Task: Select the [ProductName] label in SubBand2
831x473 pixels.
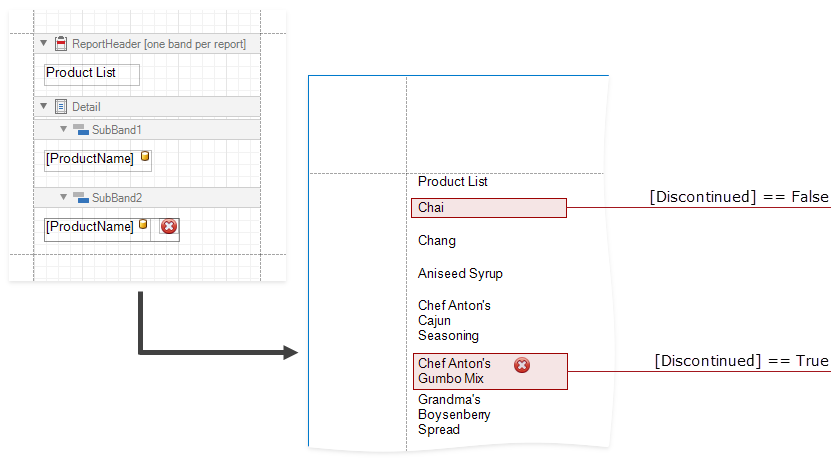Action: coord(89,227)
